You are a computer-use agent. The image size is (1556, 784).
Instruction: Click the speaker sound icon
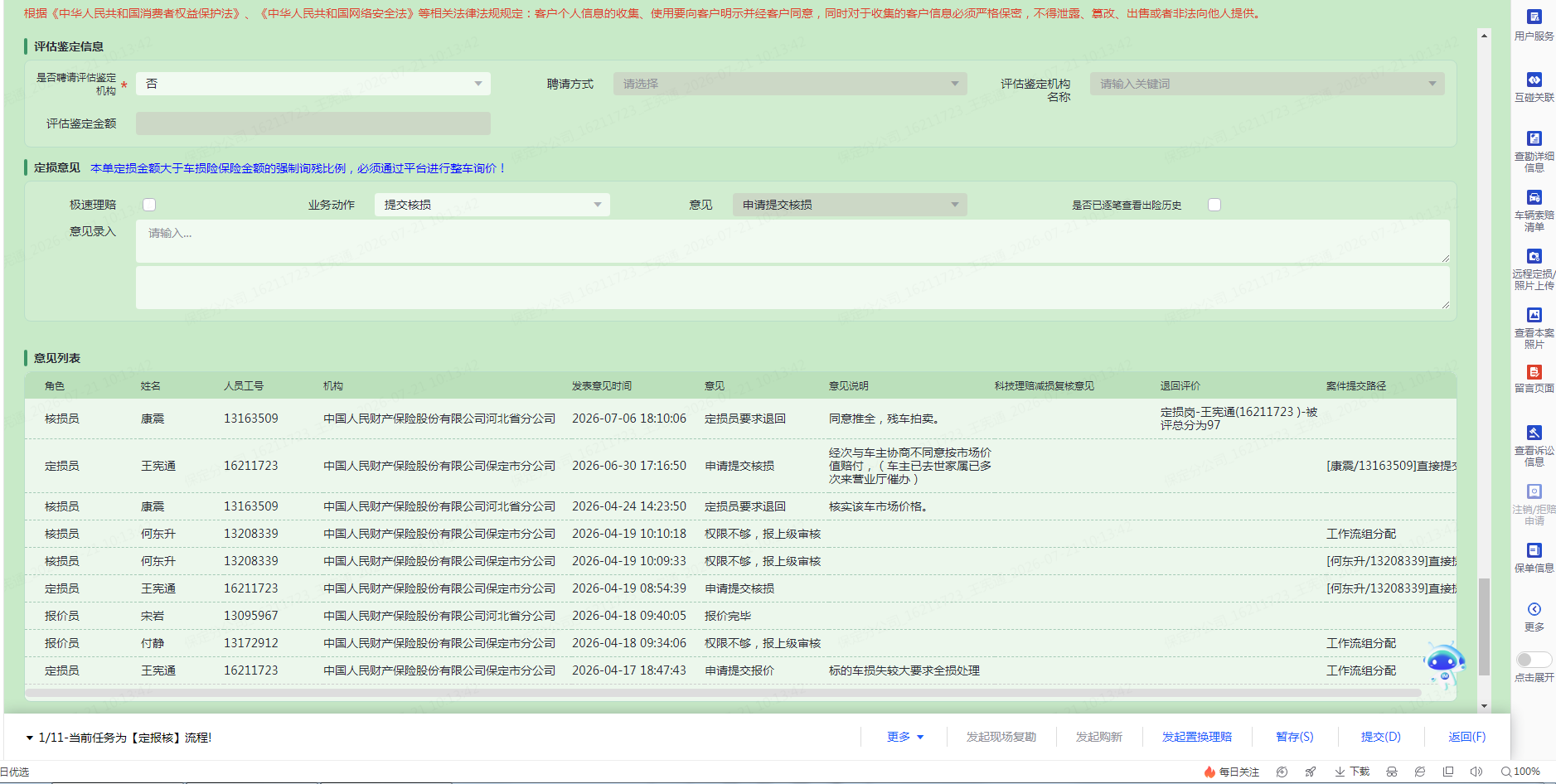tap(1476, 772)
